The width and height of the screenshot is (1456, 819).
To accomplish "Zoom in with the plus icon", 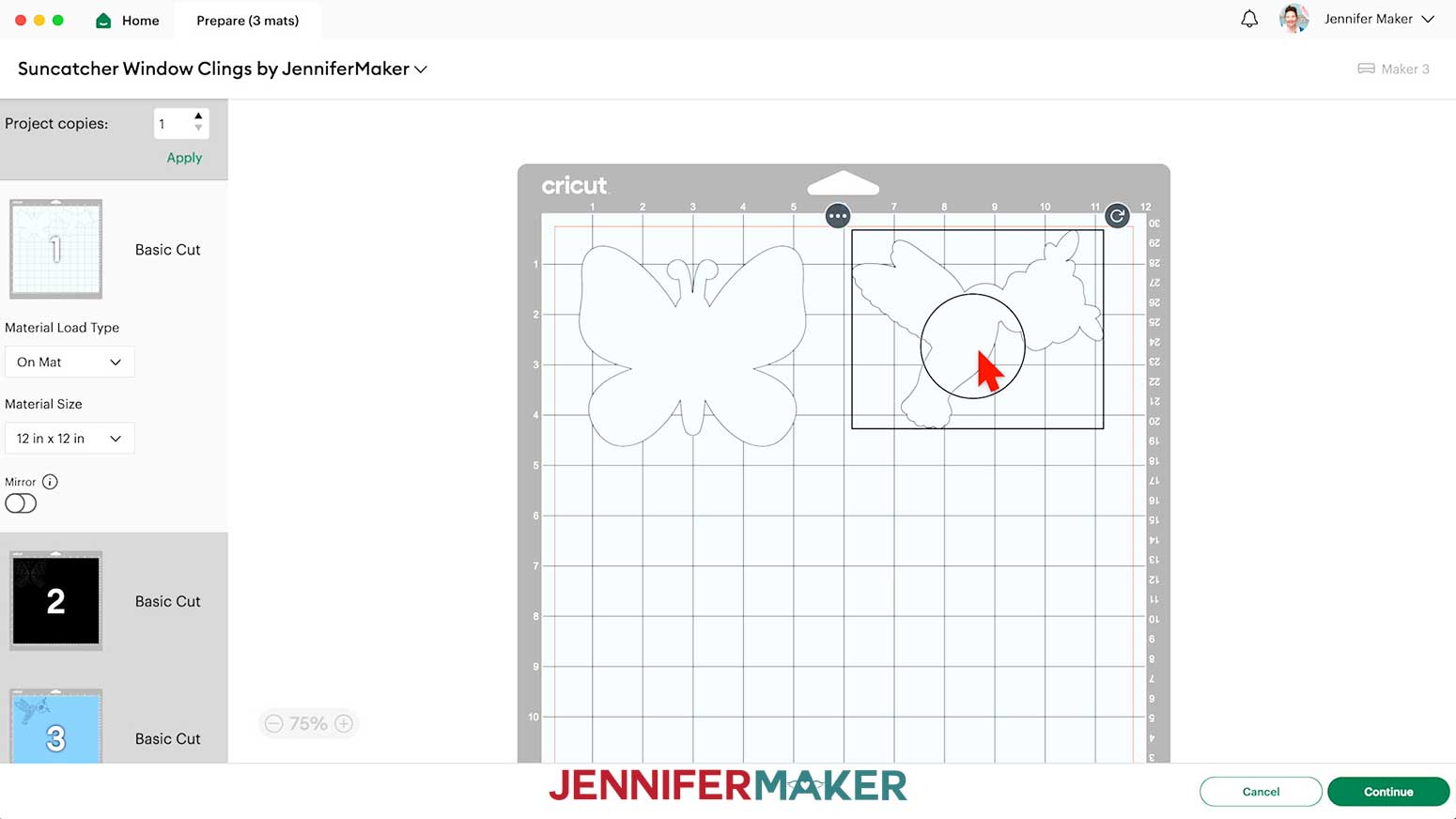I will click(344, 723).
